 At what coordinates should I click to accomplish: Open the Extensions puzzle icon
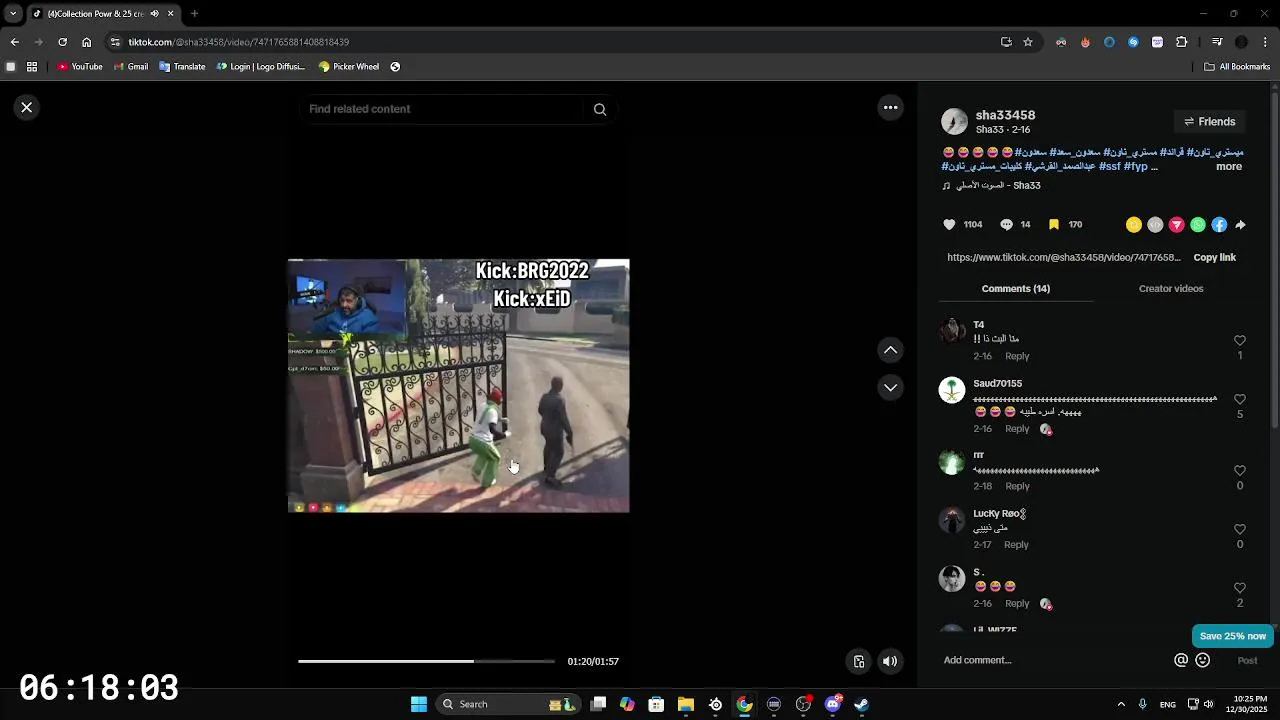[1181, 42]
